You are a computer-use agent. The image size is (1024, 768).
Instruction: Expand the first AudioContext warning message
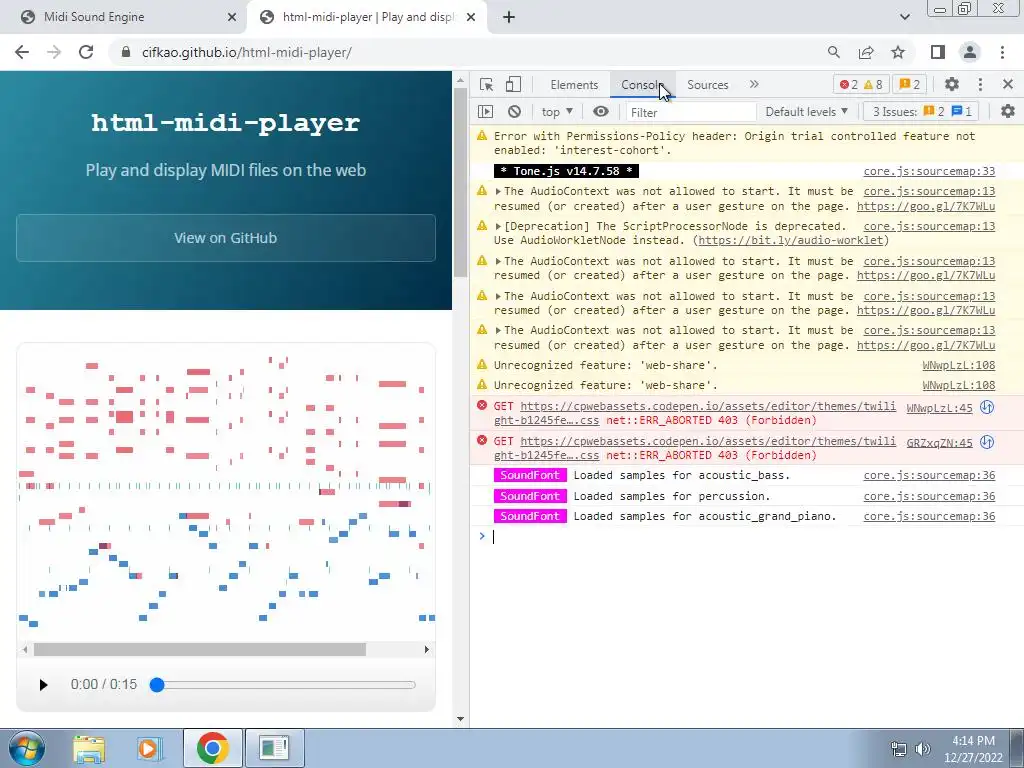pyautogui.click(x=498, y=191)
